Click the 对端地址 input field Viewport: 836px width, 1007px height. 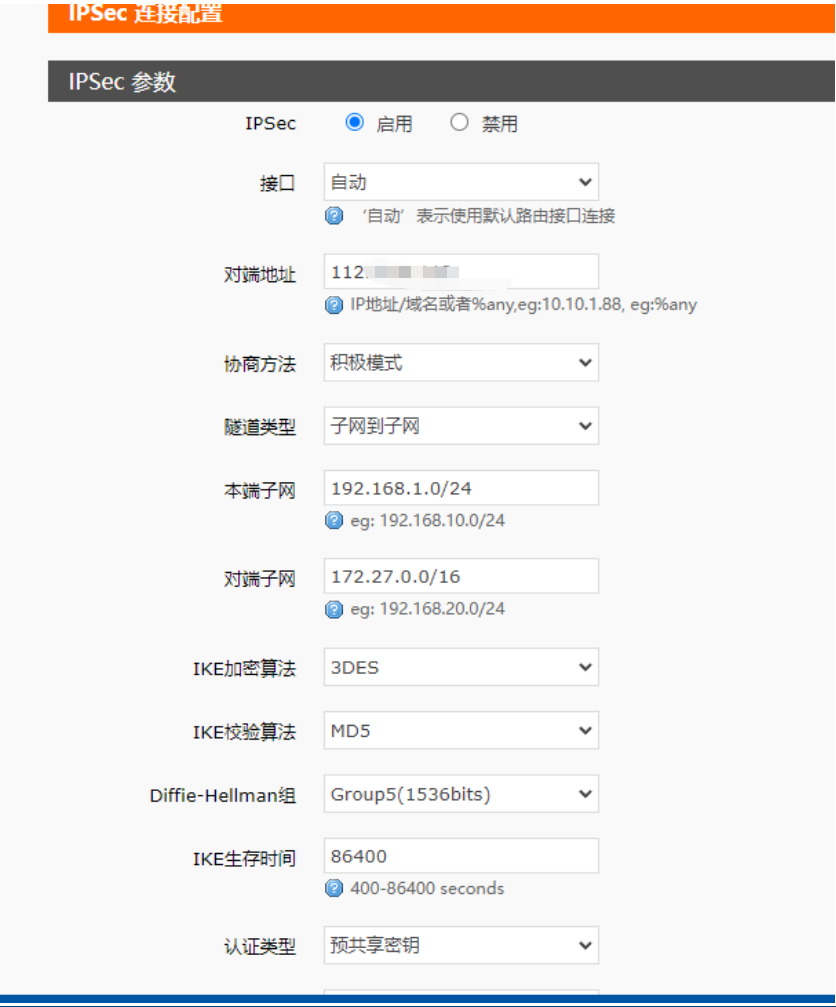[x=461, y=272]
